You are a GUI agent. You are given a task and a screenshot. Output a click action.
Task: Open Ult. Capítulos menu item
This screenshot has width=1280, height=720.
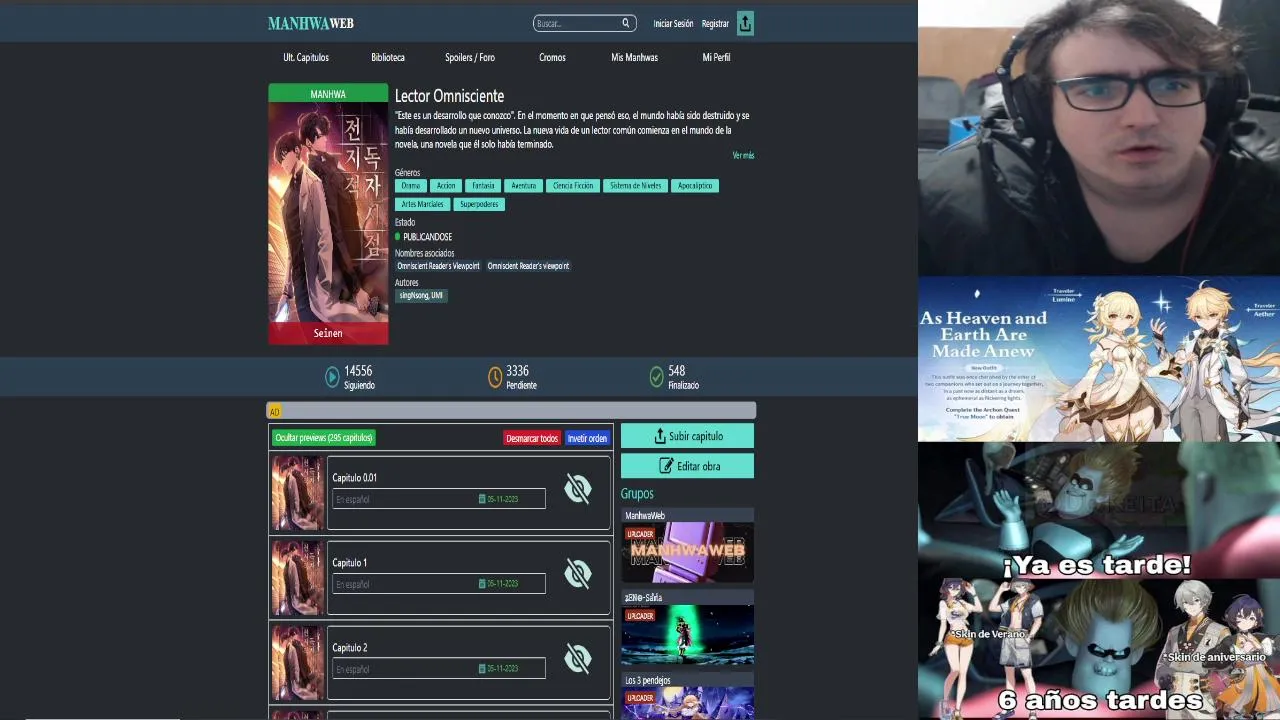coord(306,57)
